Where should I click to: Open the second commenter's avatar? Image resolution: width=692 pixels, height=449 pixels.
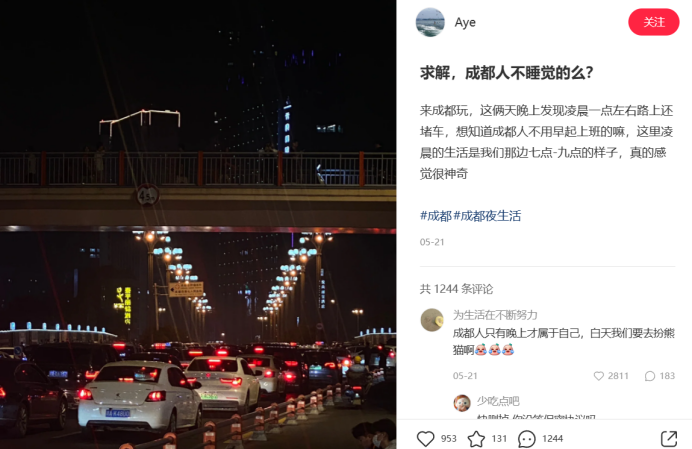tap(462, 403)
